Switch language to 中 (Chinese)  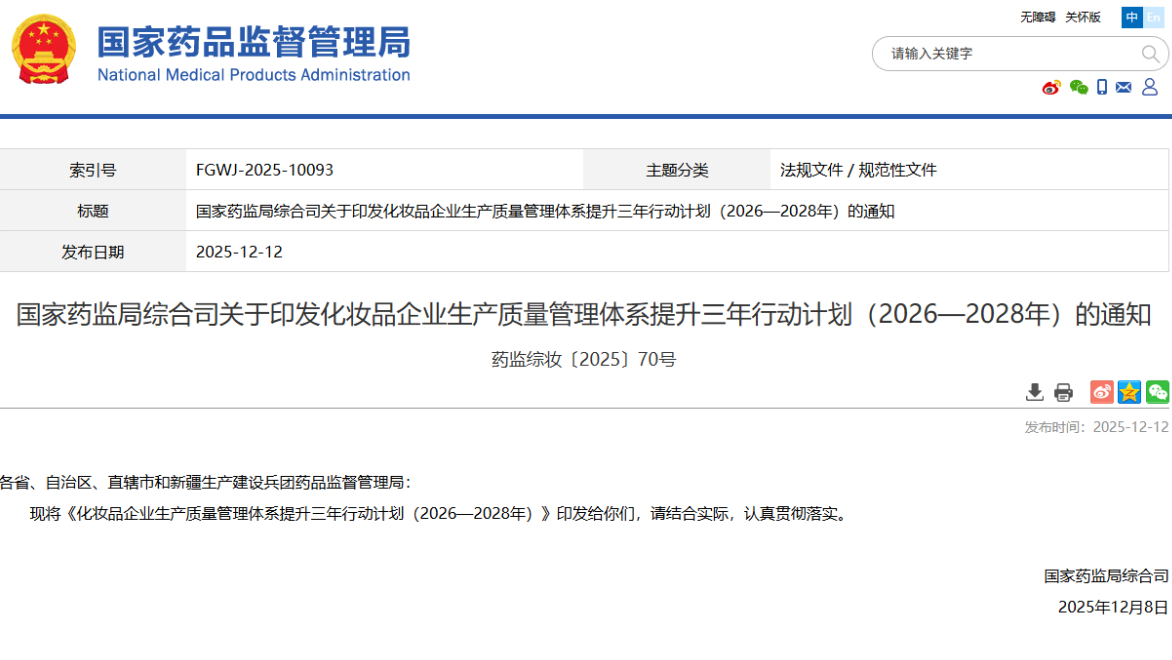point(1132,17)
